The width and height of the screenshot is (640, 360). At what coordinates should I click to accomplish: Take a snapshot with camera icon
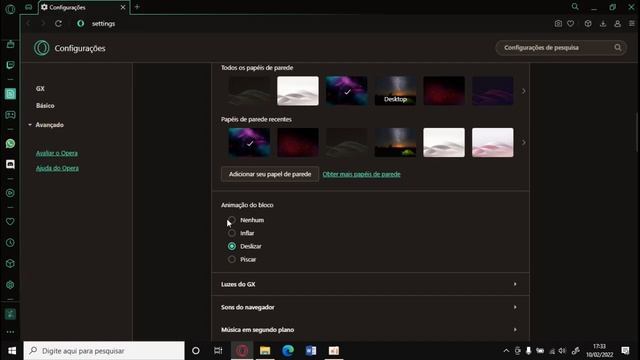click(x=558, y=24)
